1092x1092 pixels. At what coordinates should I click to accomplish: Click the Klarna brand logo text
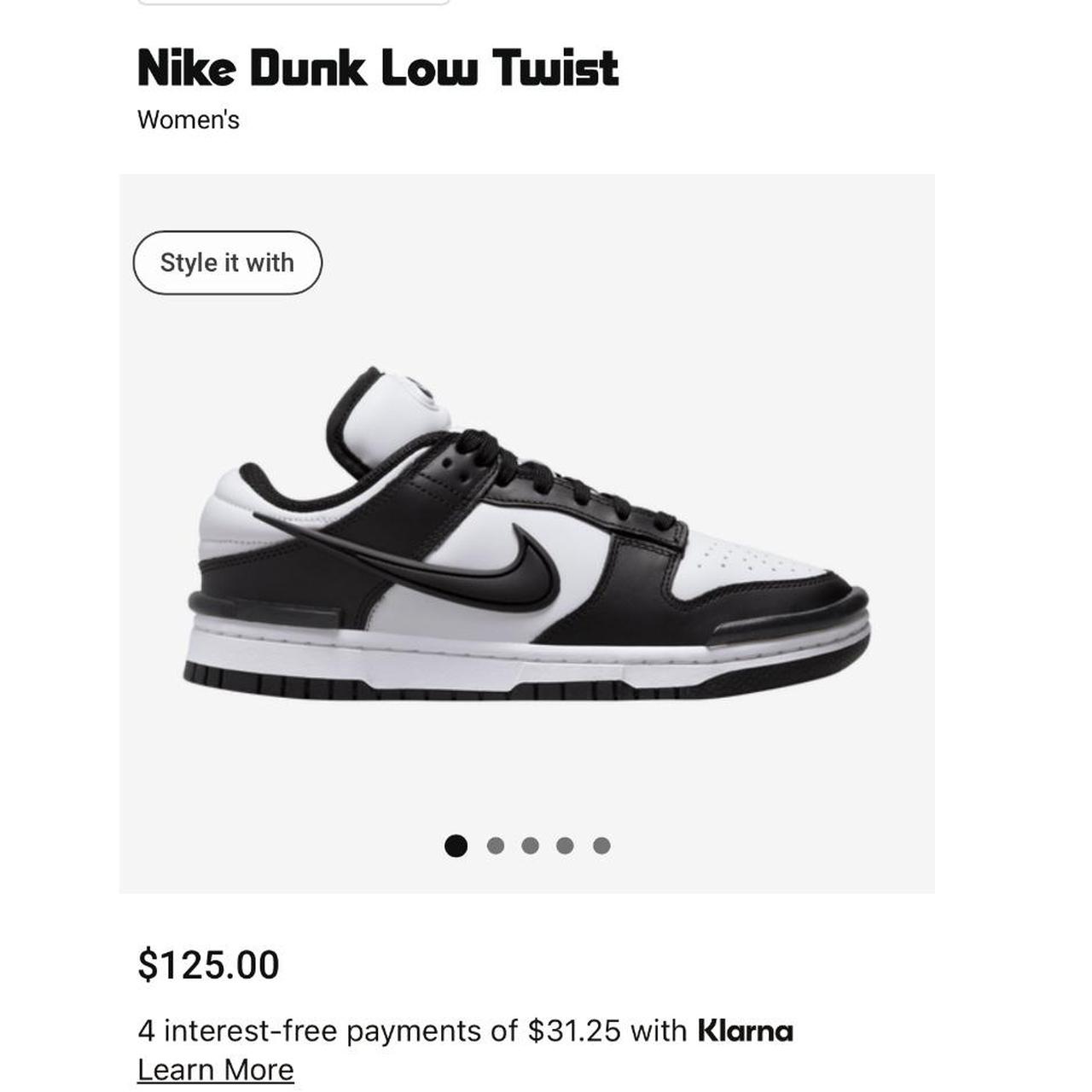[746, 1031]
